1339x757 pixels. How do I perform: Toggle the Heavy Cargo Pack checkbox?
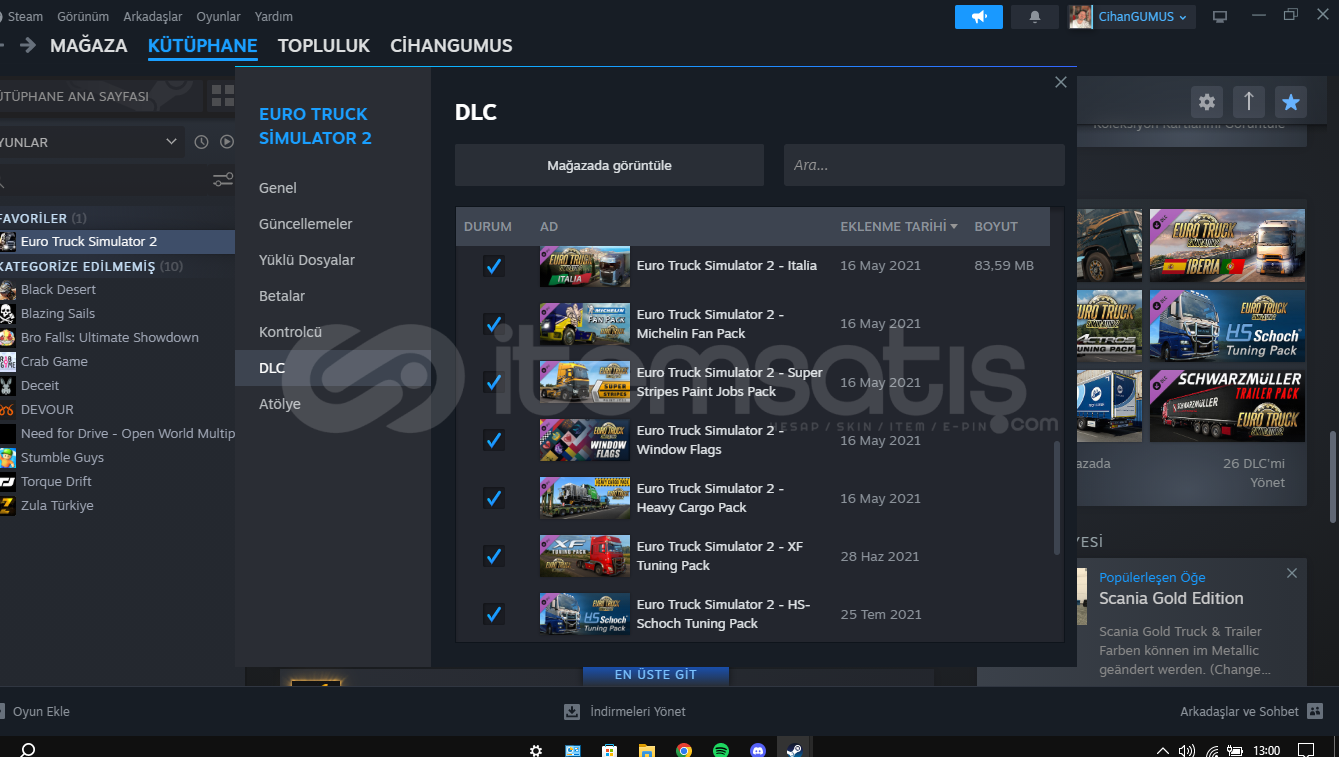point(493,498)
